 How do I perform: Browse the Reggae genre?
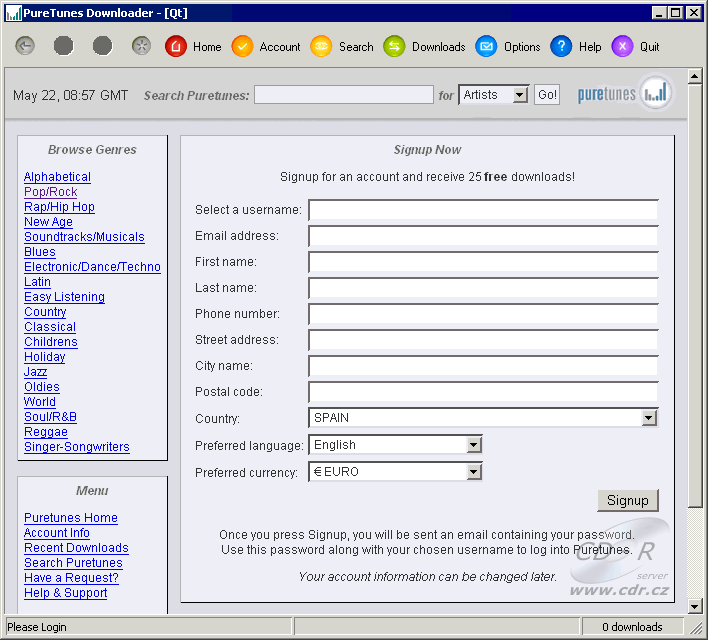(x=46, y=432)
